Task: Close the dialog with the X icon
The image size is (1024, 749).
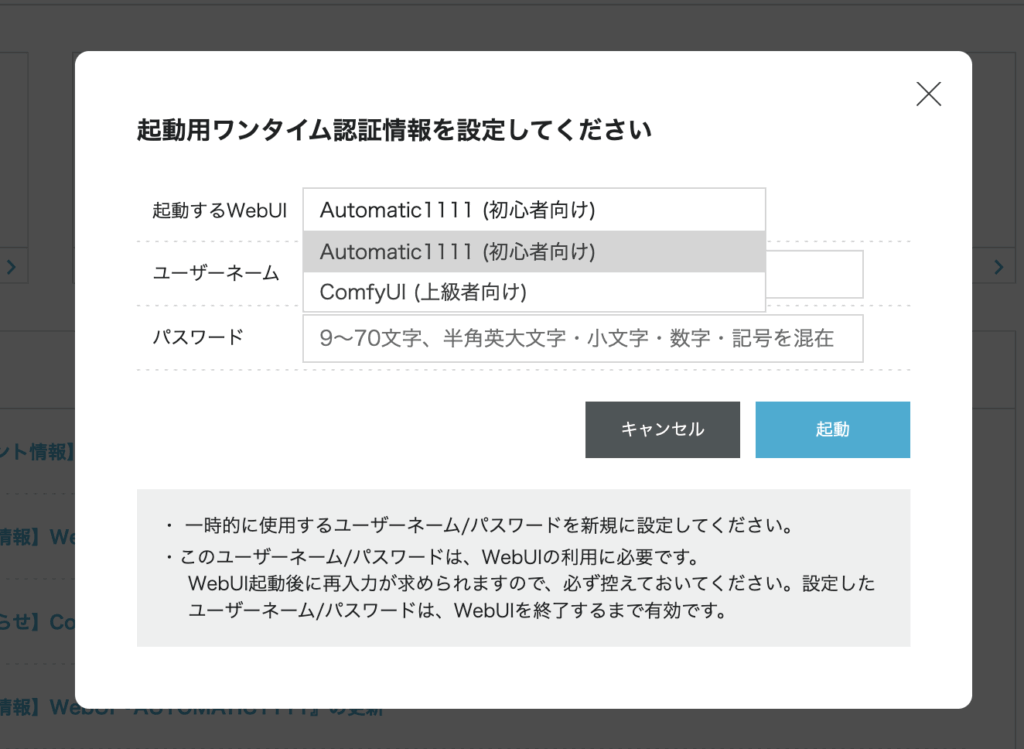Action: point(928,94)
